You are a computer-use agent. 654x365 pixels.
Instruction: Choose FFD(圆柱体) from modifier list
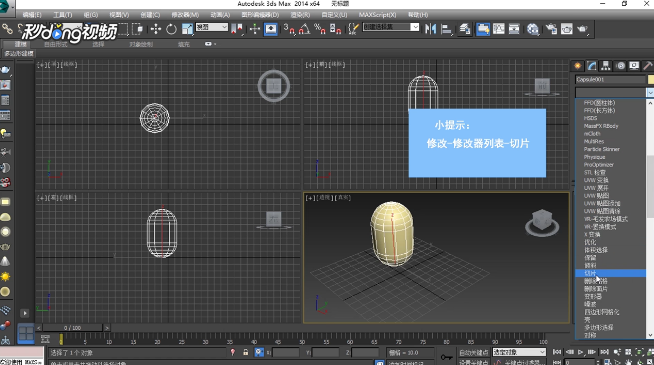599,103
